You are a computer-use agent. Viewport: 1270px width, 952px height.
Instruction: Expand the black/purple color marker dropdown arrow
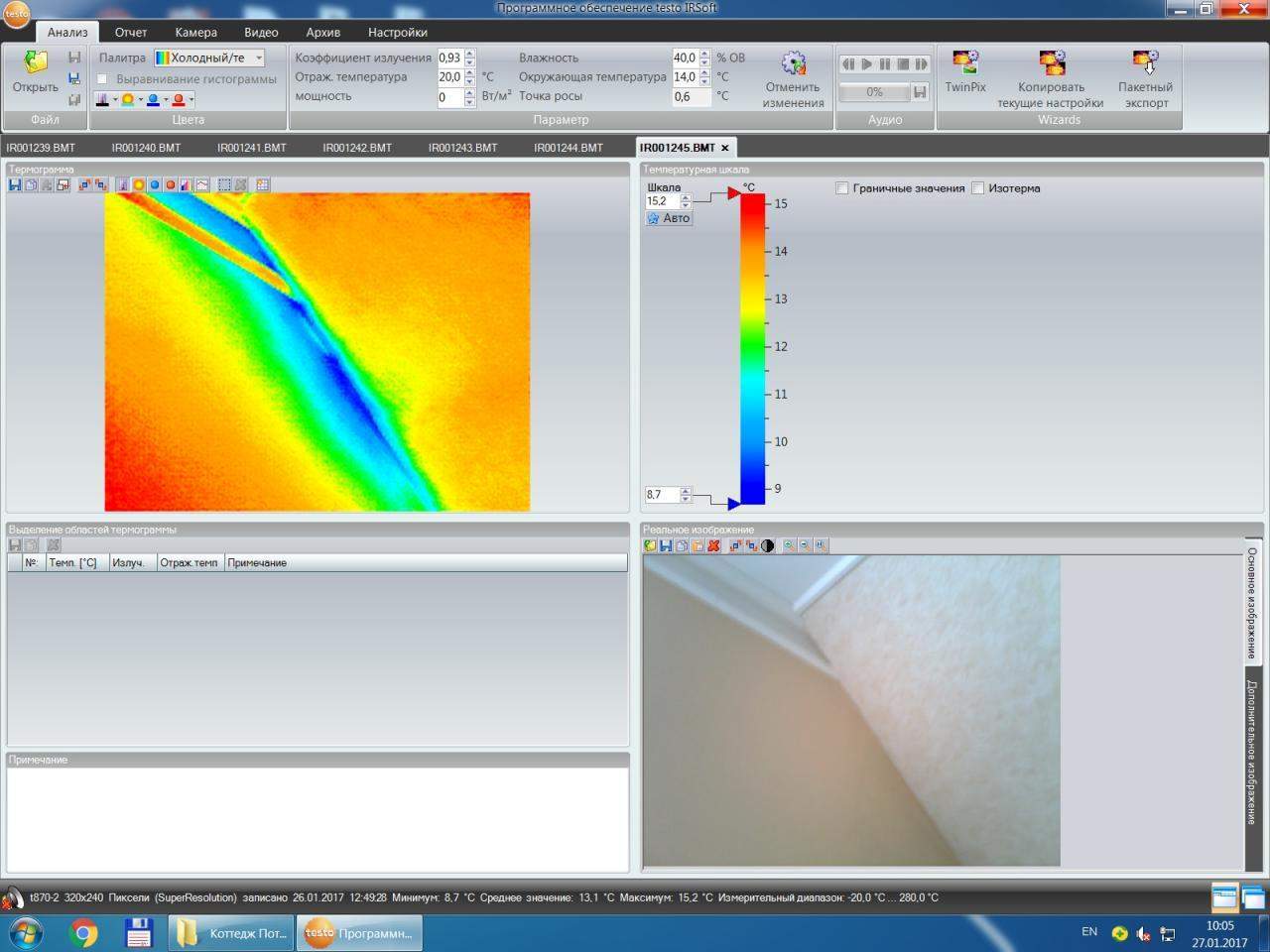pyautogui.click(x=115, y=99)
